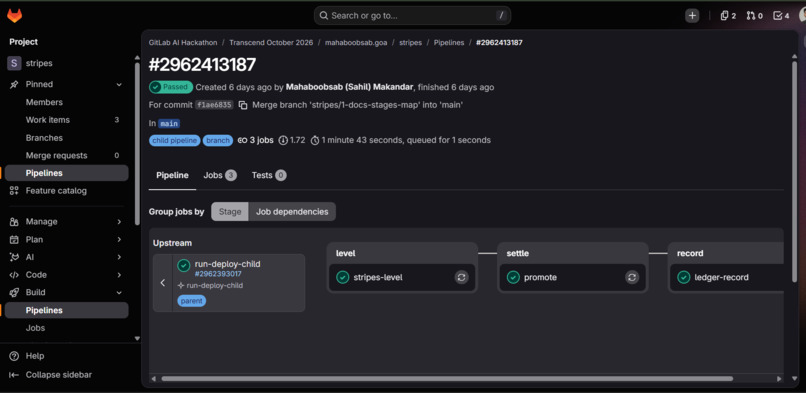Click the Plan section icon
Viewport: 806px width, 393px height.
(14, 240)
